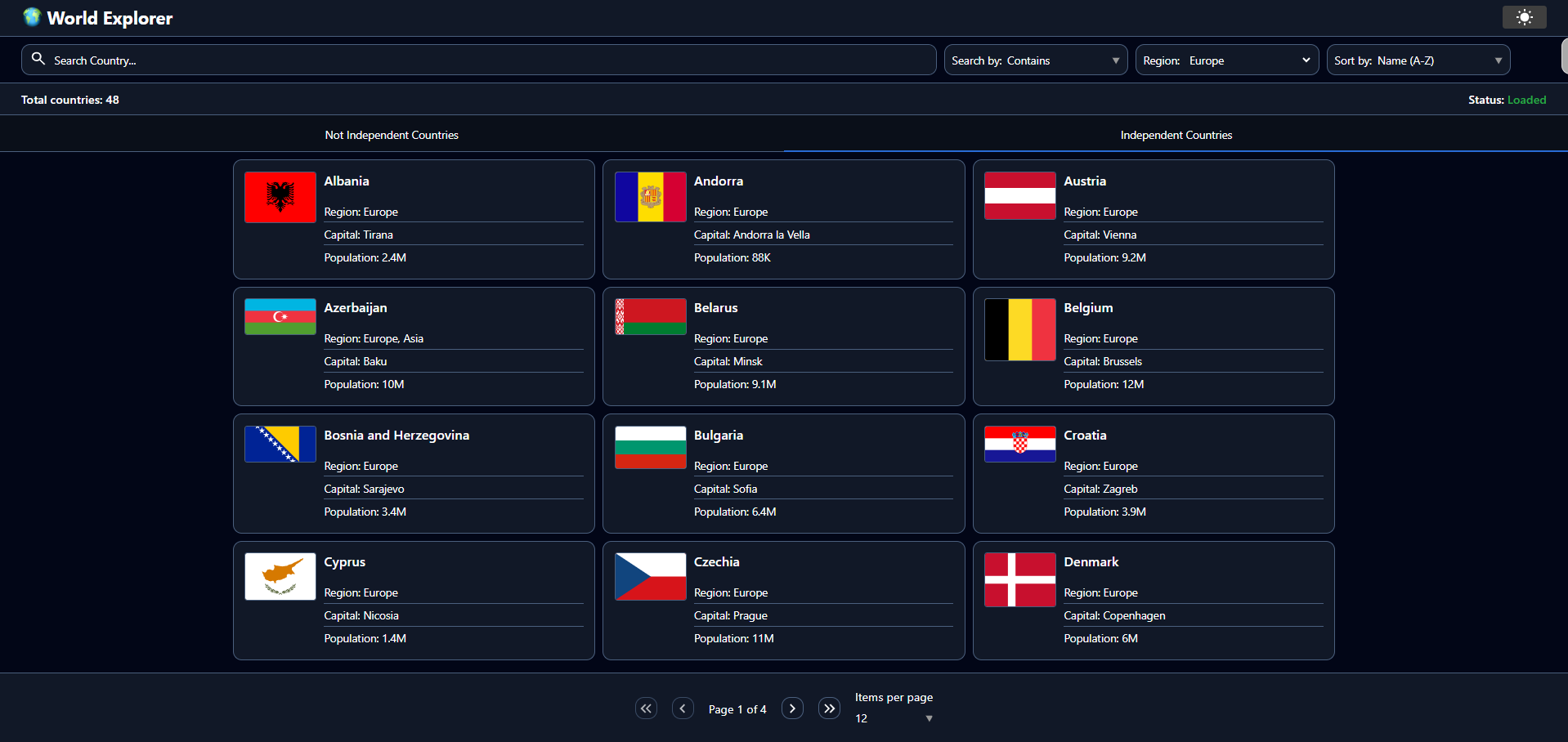Go to the next page
1568x742 pixels.
(x=792, y=708)
